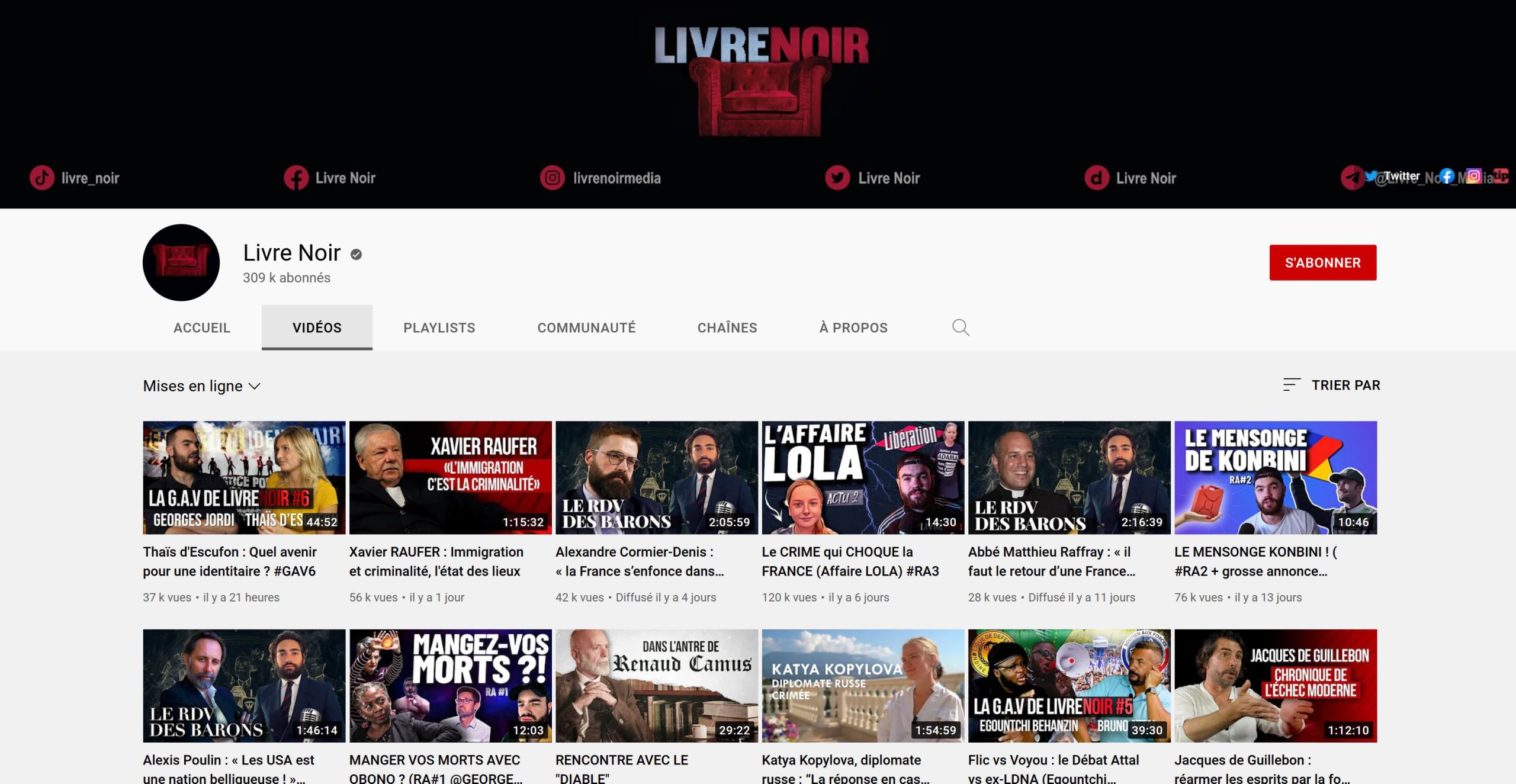
Task: Play the La G.A.V de Livre Noir #5 thumbnail
Action: pos(1069,686)
